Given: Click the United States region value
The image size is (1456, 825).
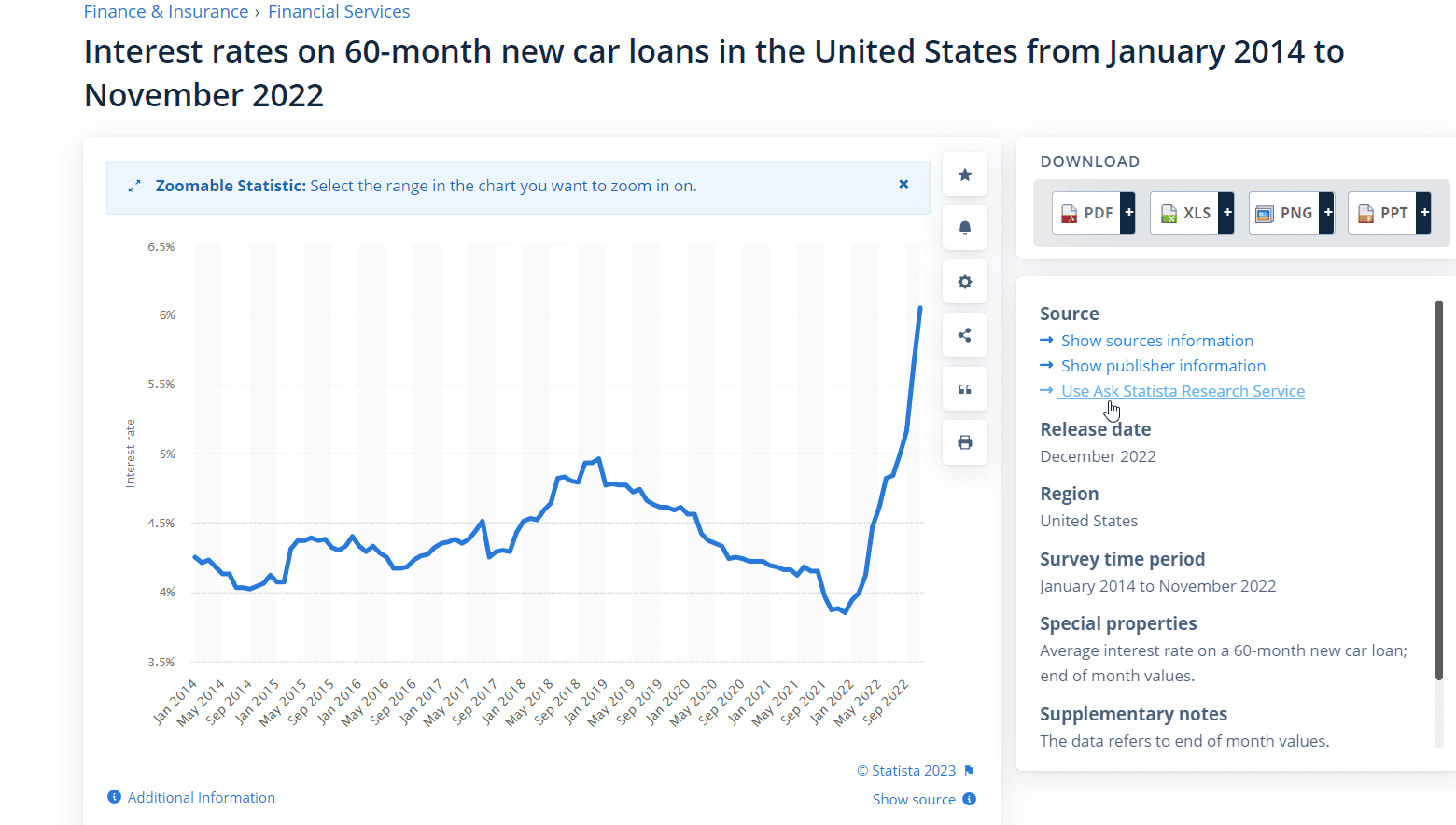Looking at the screenshot, I should point(1089,521).
